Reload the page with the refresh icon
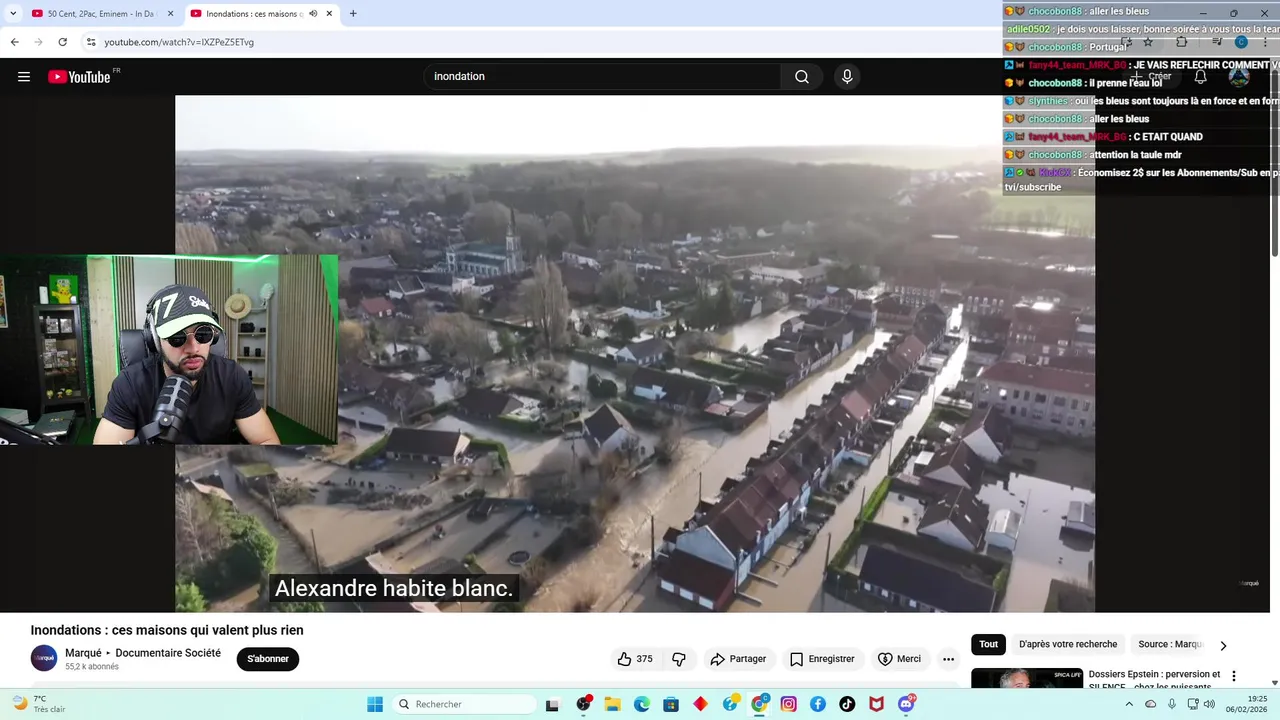This screenshot has width=1280, height=720. click(x=62, y=42)
